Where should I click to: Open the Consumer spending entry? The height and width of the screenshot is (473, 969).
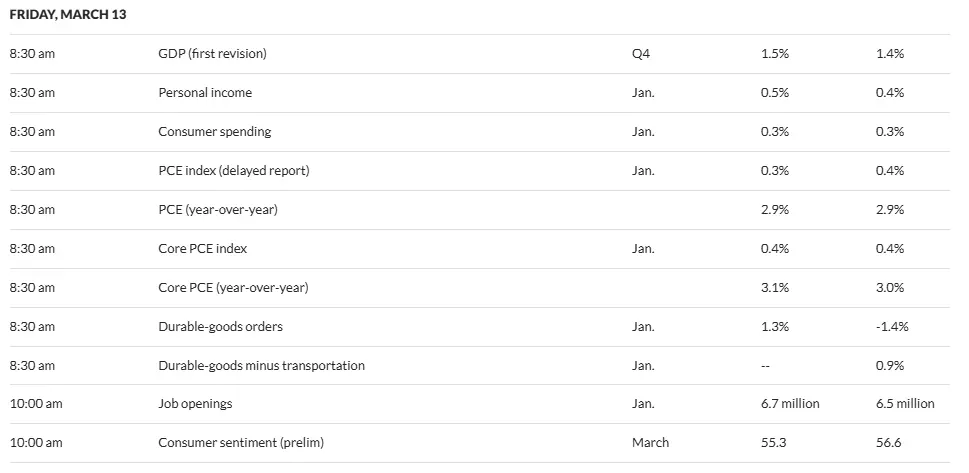pos(214,132)
